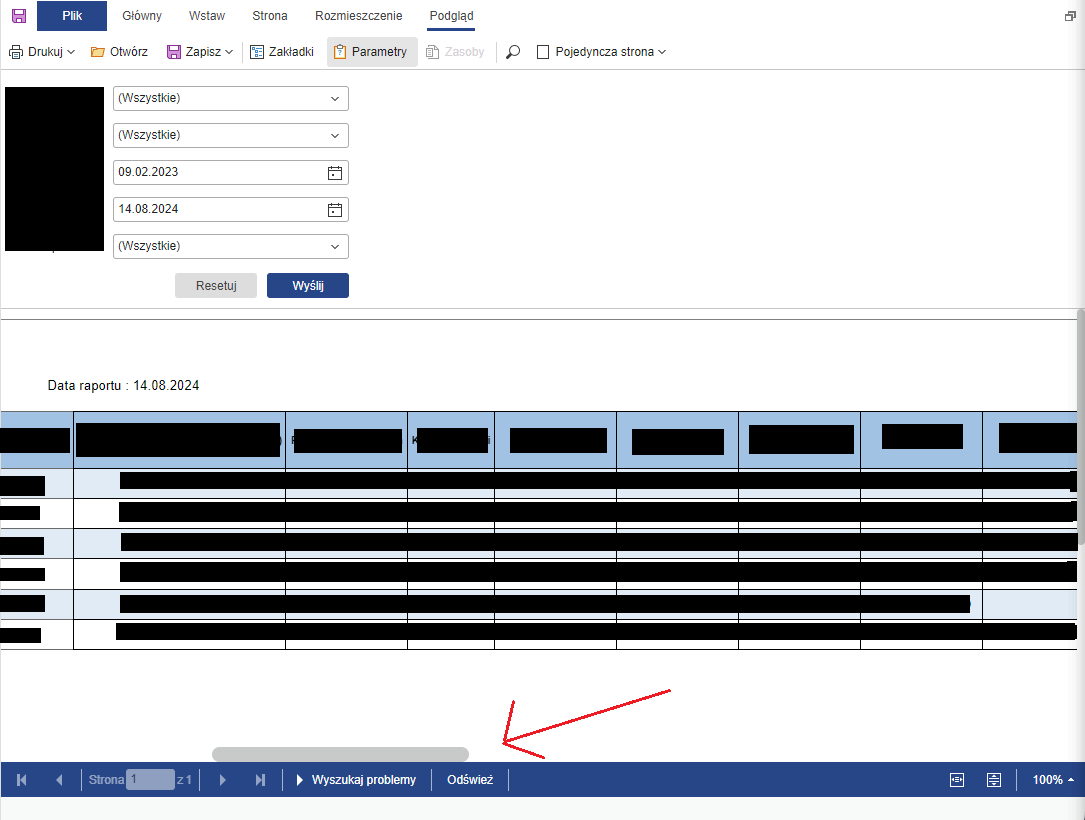Open the 100% zoom level dropdown
1085x820 pixels.
pos(1053,780)
